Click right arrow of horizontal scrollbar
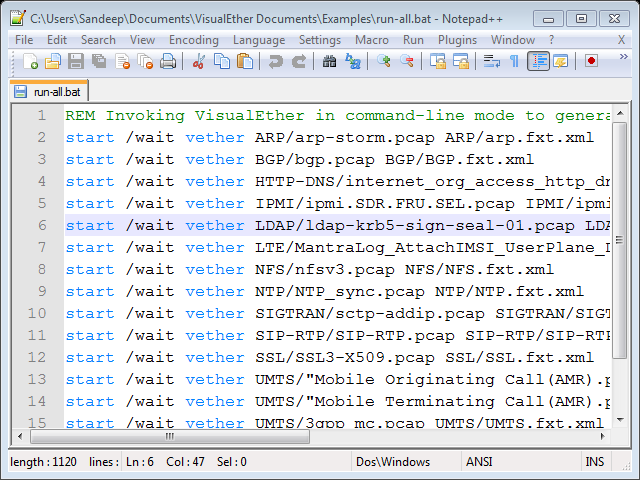The height and width of the screenshot is (480, 640). 602,436
